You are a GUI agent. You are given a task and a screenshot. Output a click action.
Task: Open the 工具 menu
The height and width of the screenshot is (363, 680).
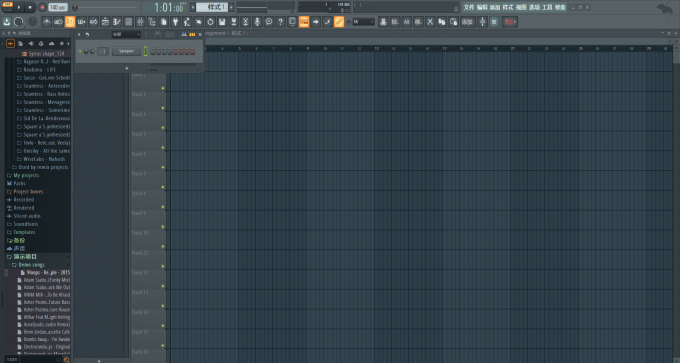[547, 7]
